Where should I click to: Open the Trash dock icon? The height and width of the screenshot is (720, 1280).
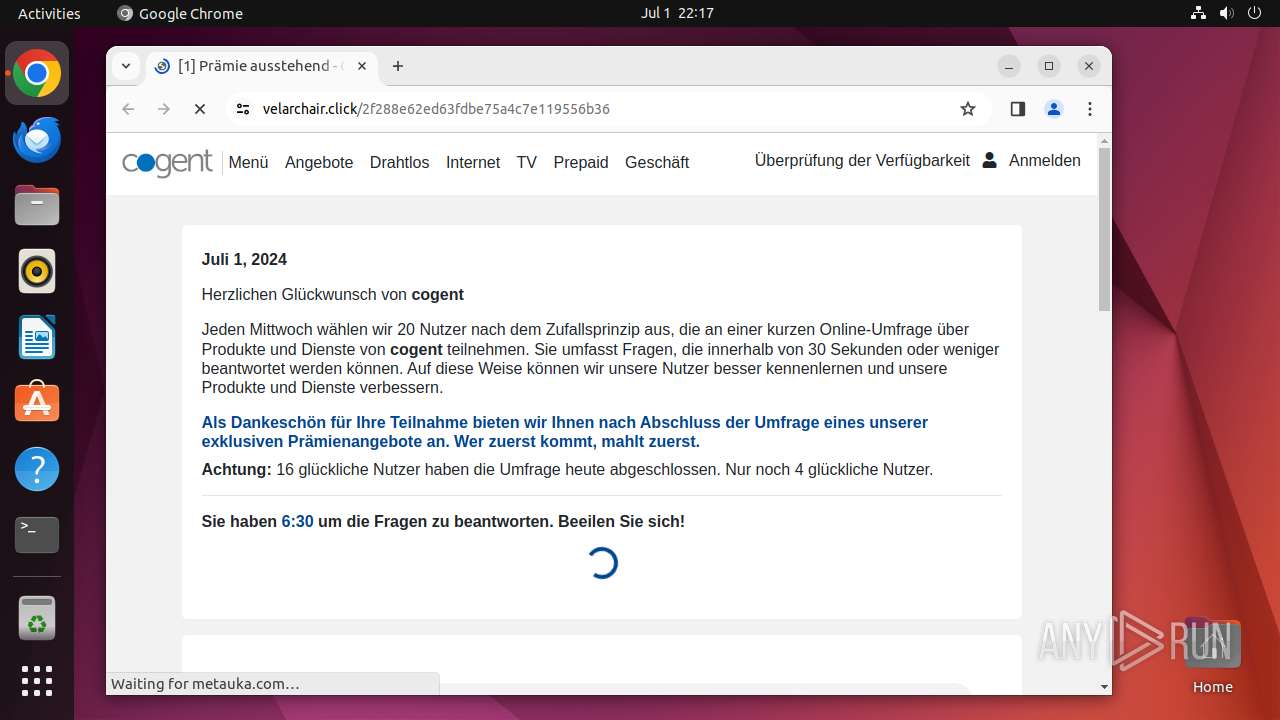37,618
